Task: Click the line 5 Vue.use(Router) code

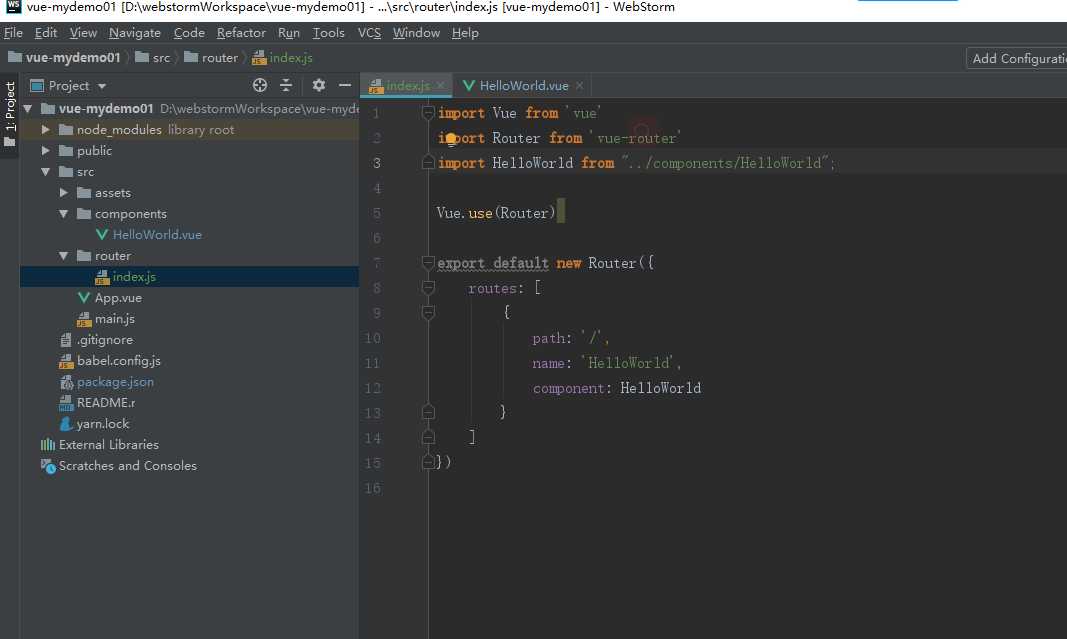Action: click(496, 213)
